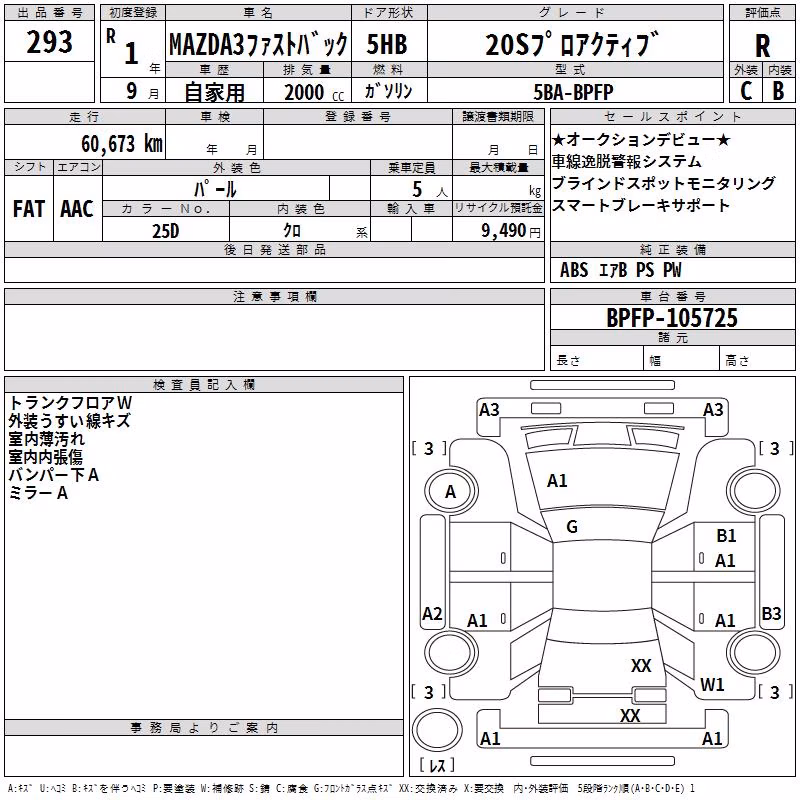Click inspector note ミラーA
Image resolution: width=800 pixels, height=800 pixels.
click(x=38, y=493)
